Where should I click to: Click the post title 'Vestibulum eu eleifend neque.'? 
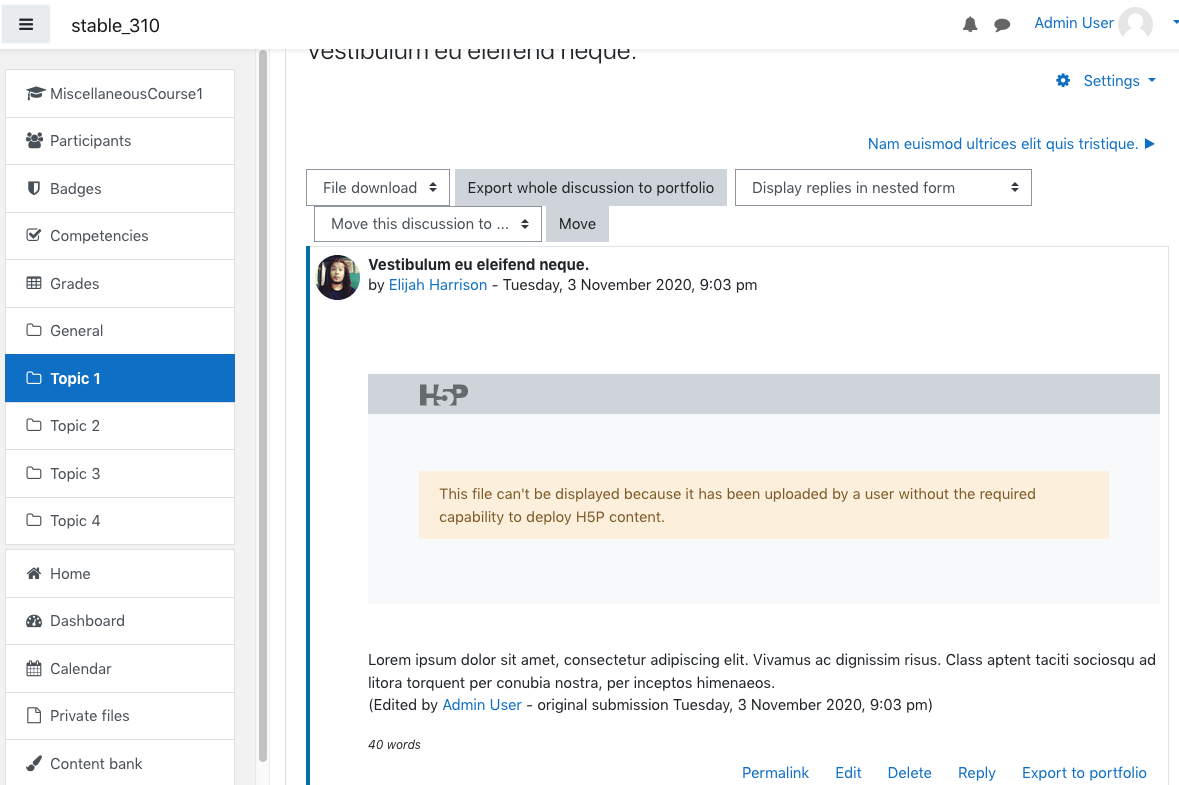point(478,265)
